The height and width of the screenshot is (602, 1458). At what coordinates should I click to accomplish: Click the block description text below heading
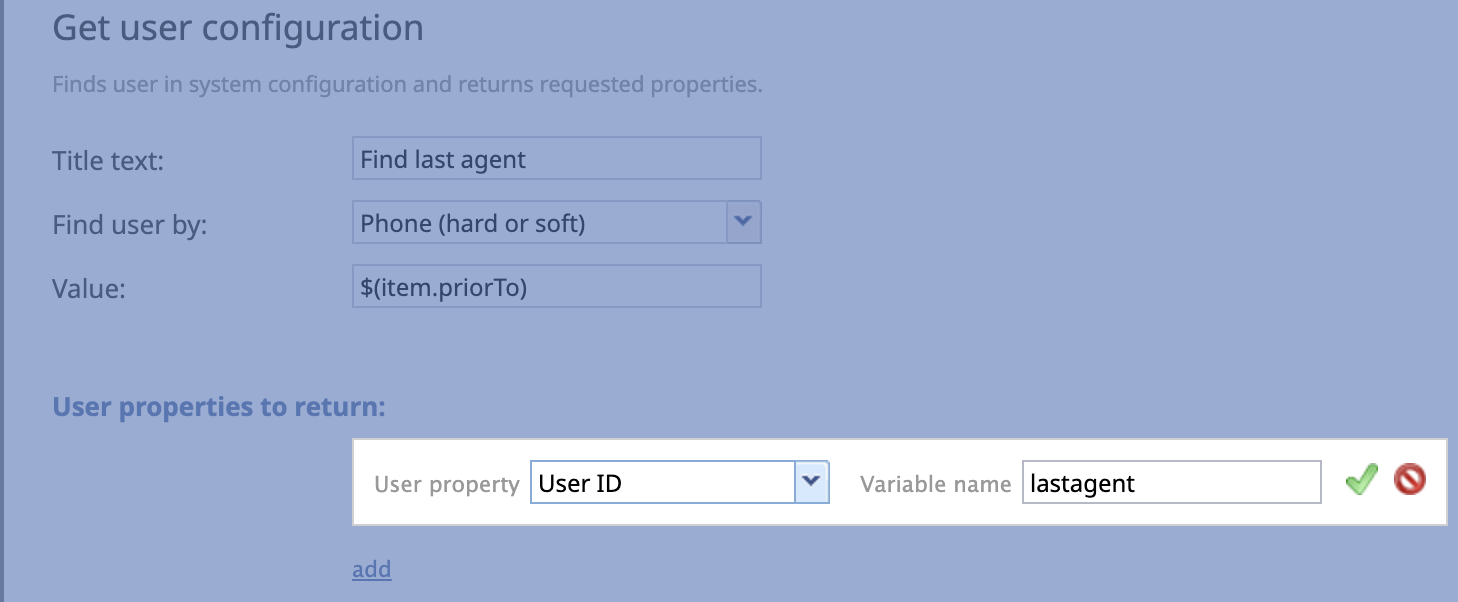pyautogui.click(x=407, y=84)
